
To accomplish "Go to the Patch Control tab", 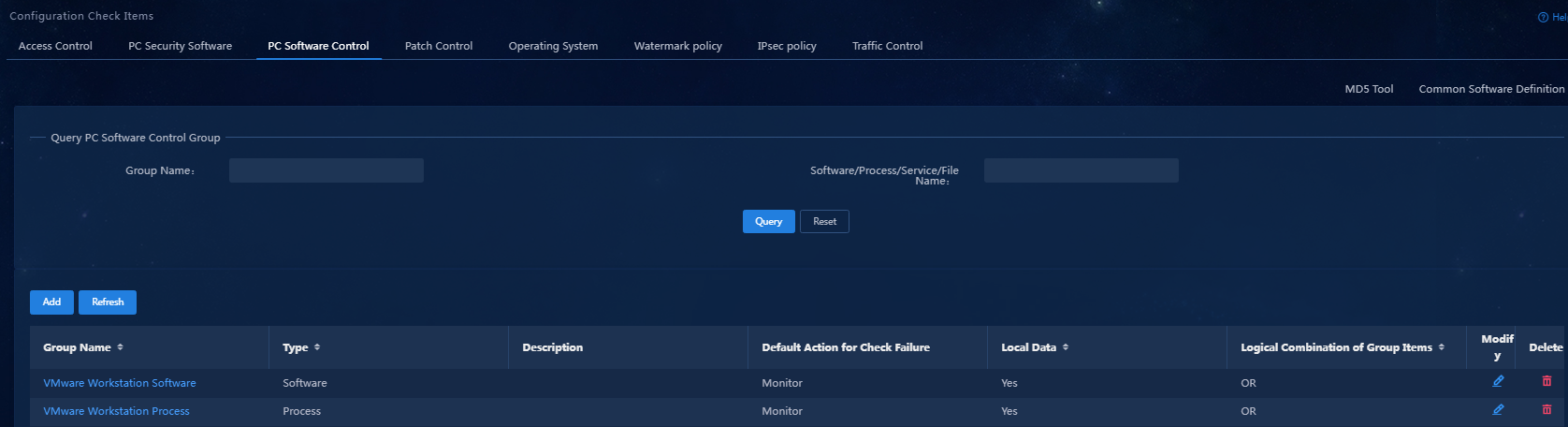I will (439, 46).
